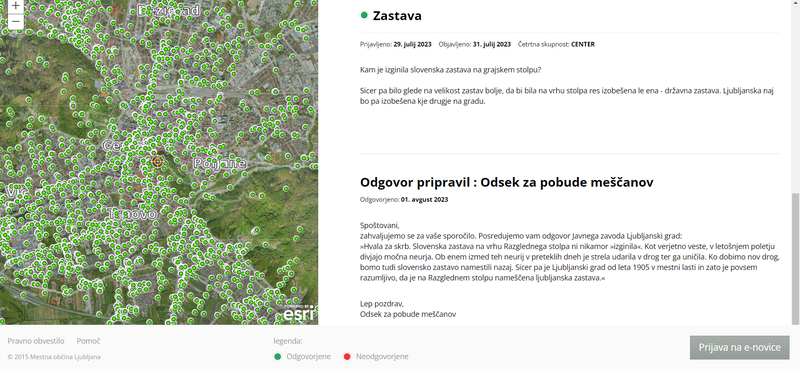Open the esri logo link
Image resolution: width=800 pixels, height=370 pixels.
pos(299,313)
